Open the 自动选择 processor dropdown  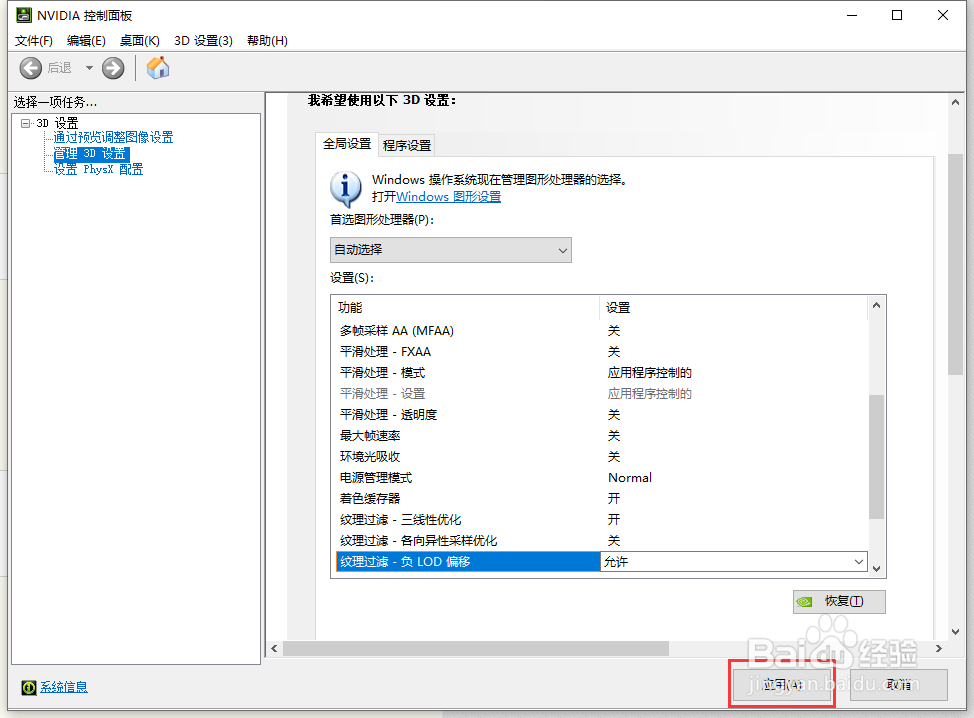[450, 250]
